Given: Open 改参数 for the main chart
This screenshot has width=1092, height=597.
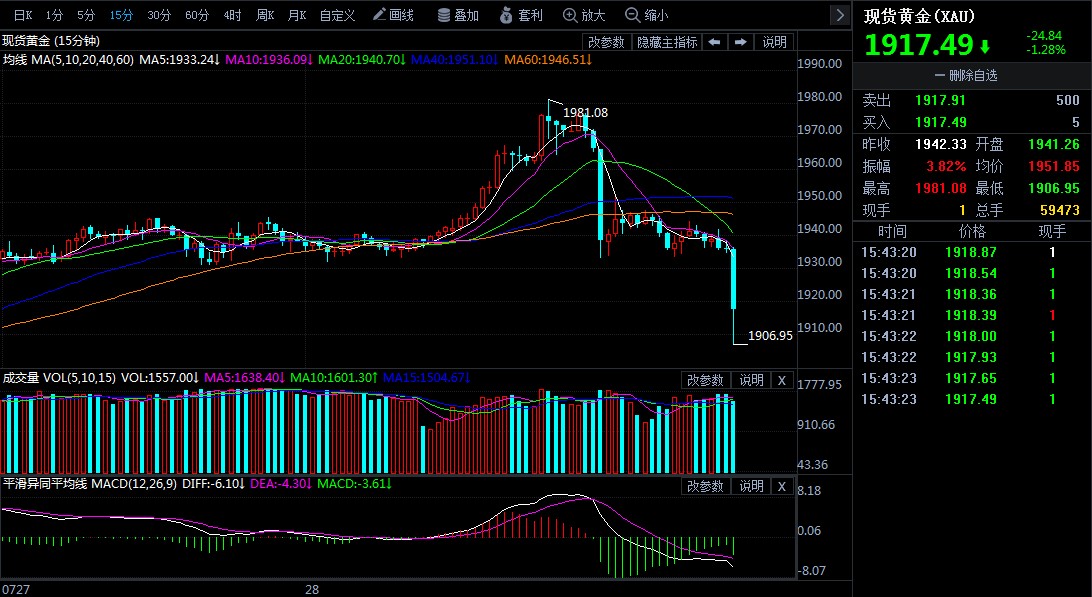Looking at the screenshot, I should 607,42.
